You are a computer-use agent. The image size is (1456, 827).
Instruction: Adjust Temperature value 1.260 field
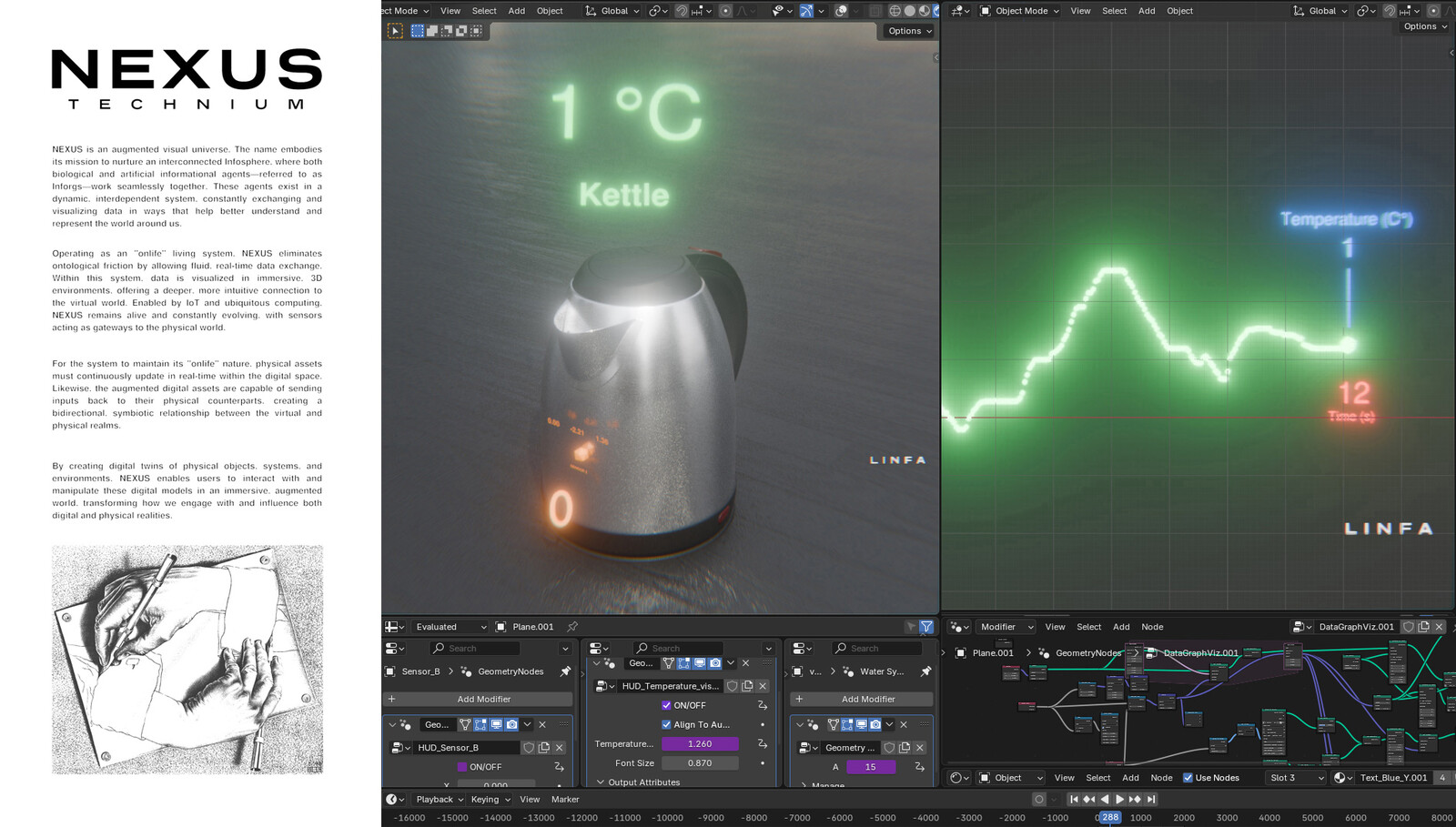click(x=700, y=743)
